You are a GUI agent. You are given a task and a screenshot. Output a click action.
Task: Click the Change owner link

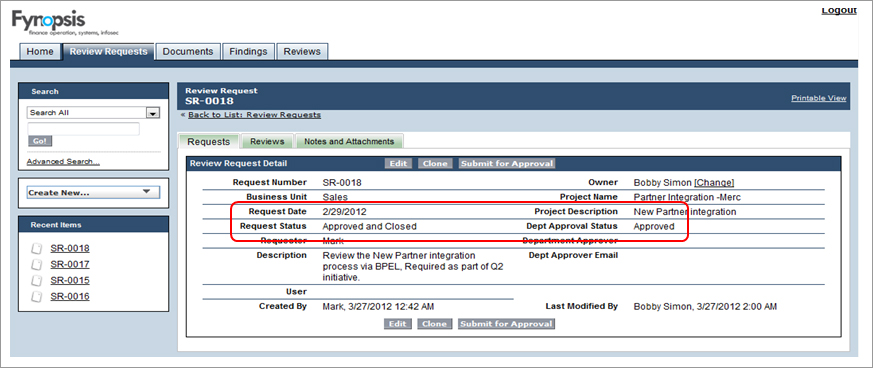coord(714,183)
